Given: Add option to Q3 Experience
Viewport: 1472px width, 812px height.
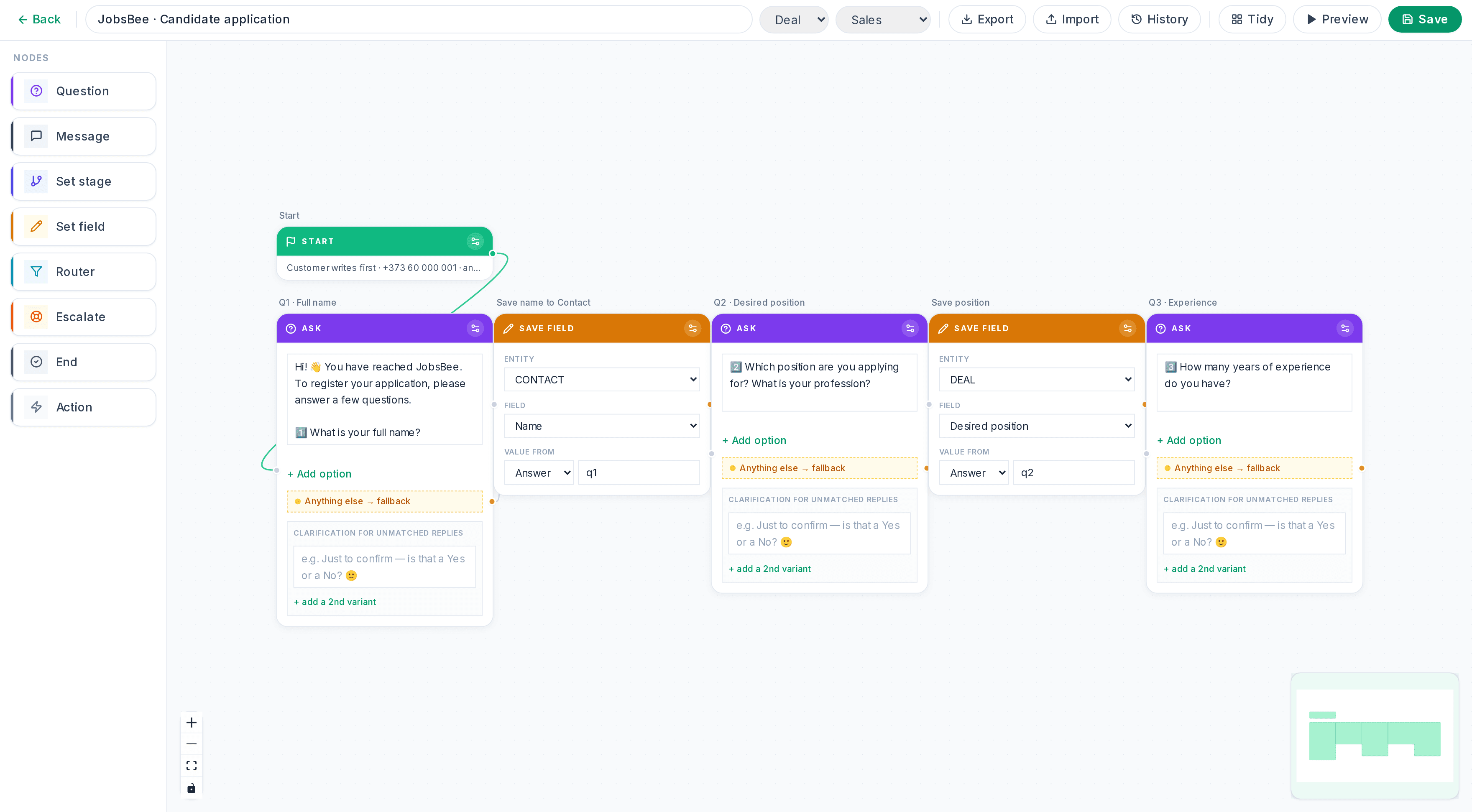Looking at the screenshot, I should tap(1188, 440).
